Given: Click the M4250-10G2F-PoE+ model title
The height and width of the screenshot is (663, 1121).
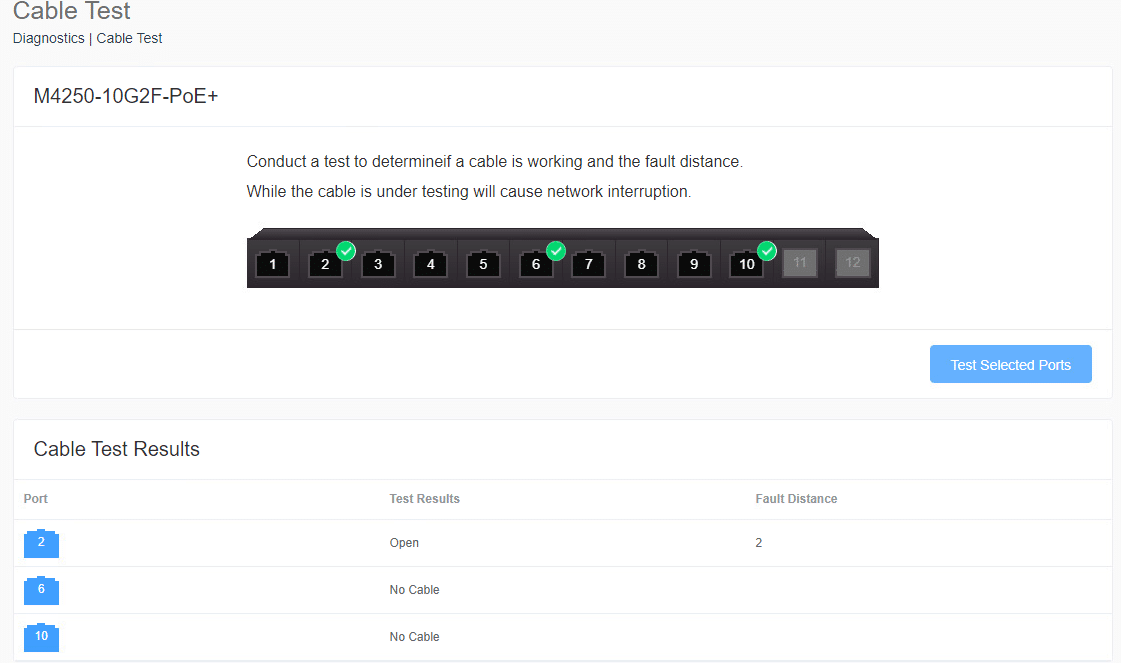Looking at the screenshot, I should tap(126, 96).
